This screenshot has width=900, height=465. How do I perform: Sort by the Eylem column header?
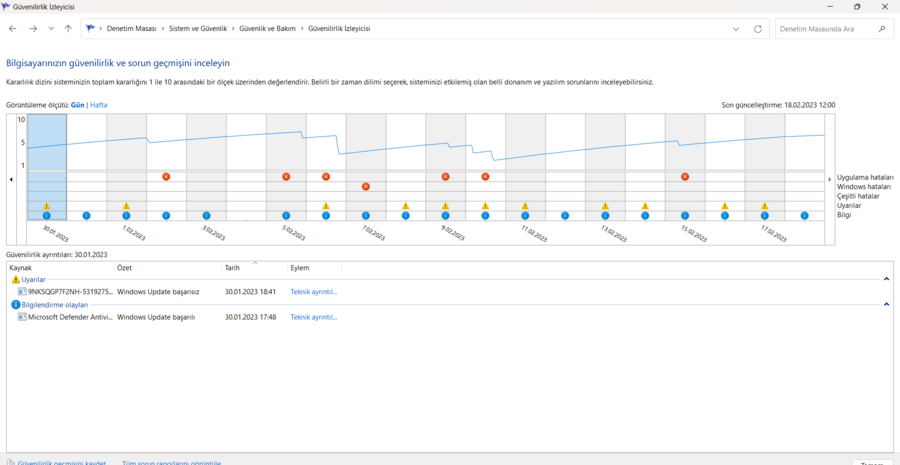314,268
